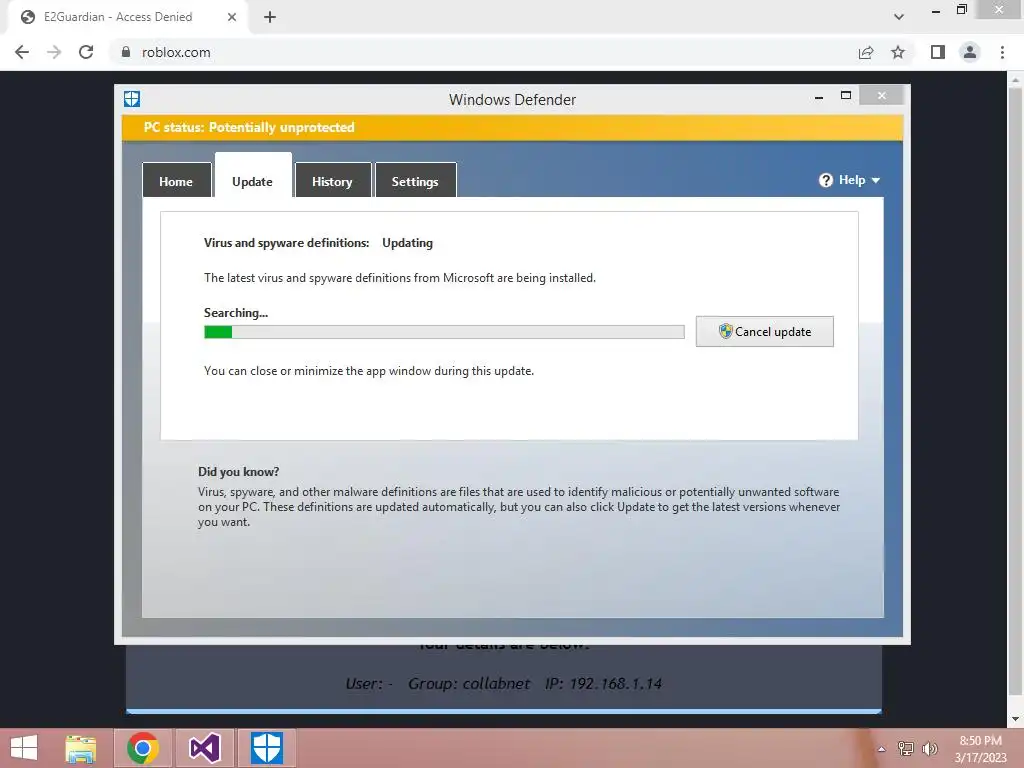
Task: Click scrollbar up arrow in Chrome
Action: click(1015, 80)
